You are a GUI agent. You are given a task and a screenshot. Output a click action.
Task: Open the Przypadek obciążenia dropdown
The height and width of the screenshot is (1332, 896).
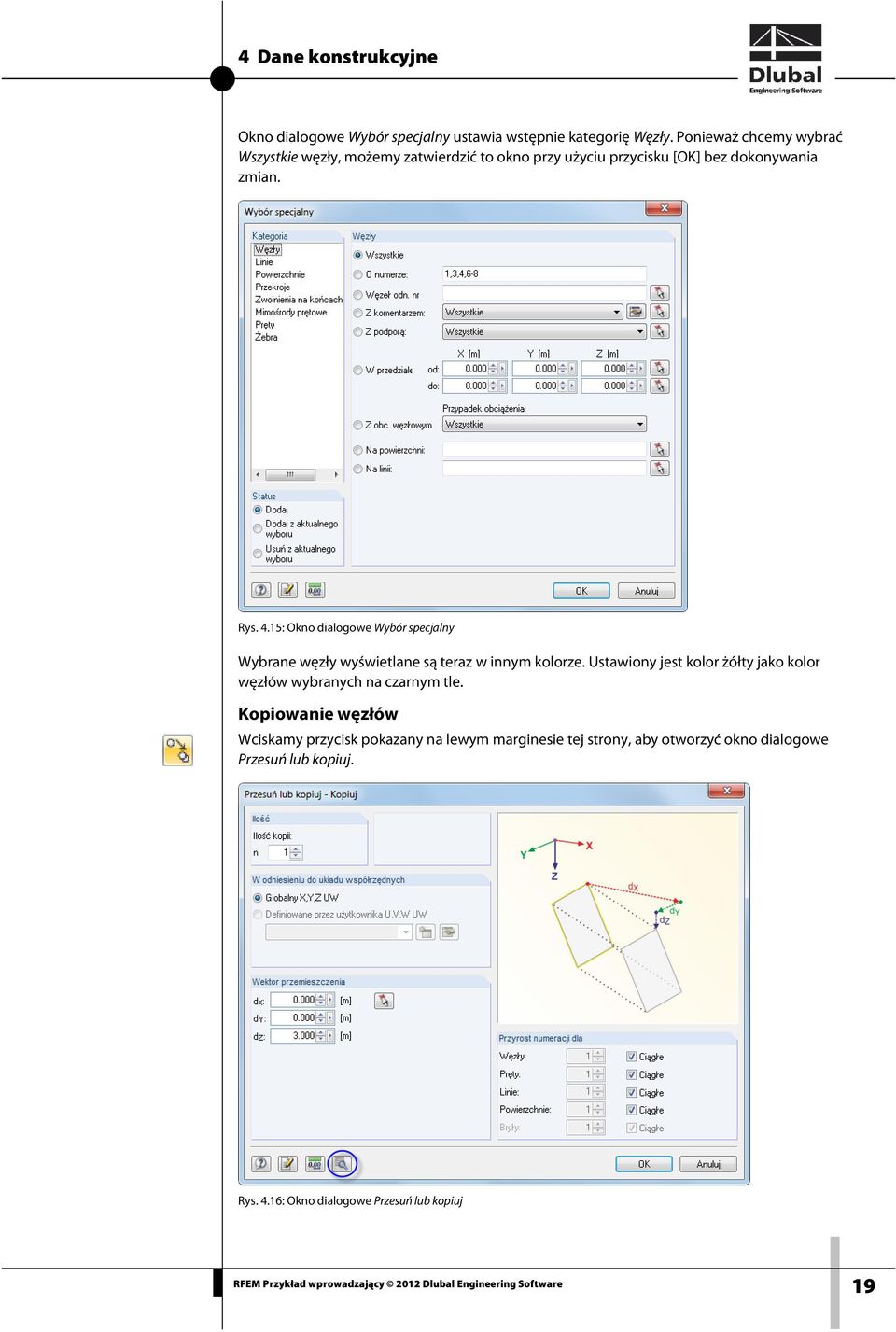(x=544, y=424)
